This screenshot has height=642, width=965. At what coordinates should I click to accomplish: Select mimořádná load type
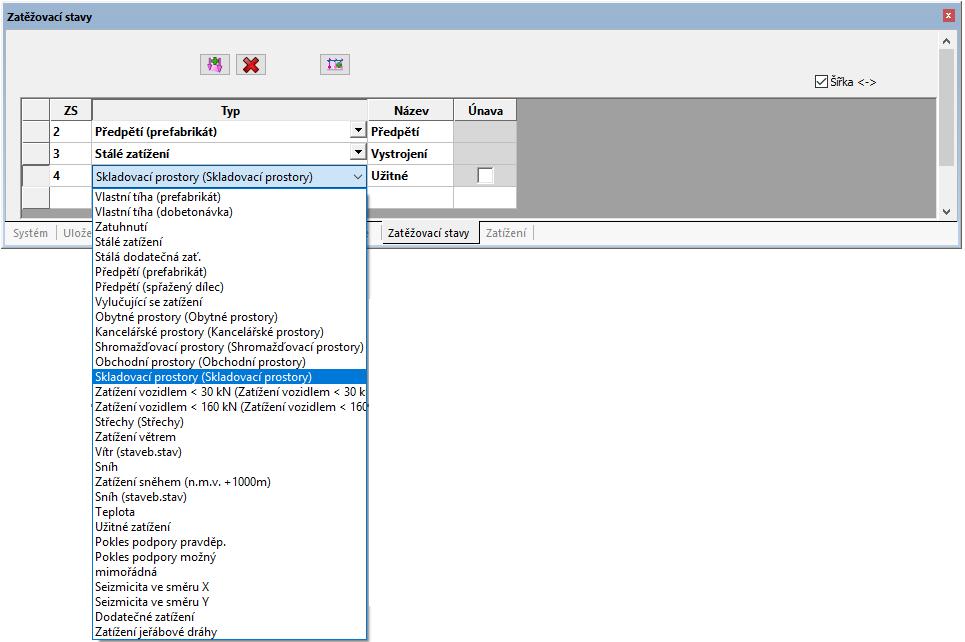[x=230, y=572]
